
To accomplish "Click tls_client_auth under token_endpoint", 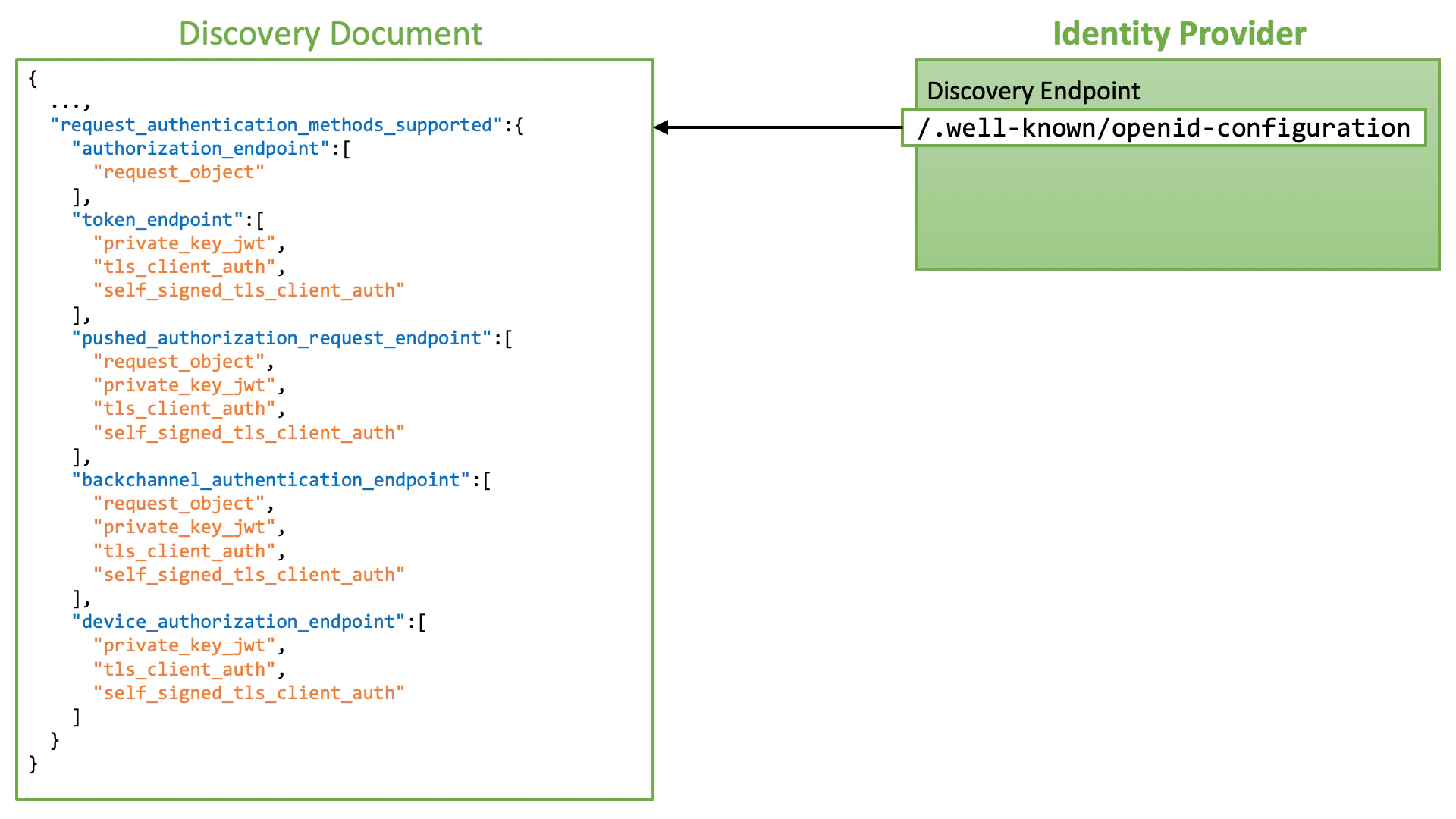I will point(184,267).
